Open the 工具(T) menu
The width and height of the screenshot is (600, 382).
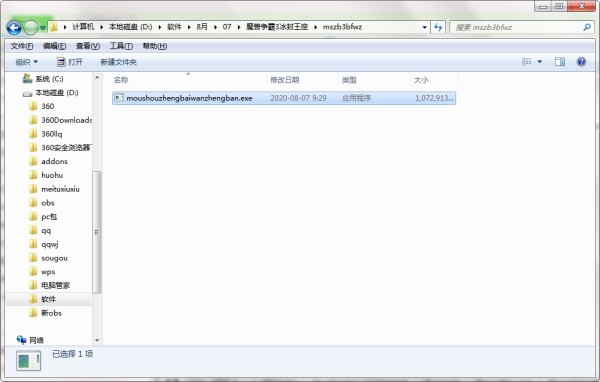click(x=121, y=46)
